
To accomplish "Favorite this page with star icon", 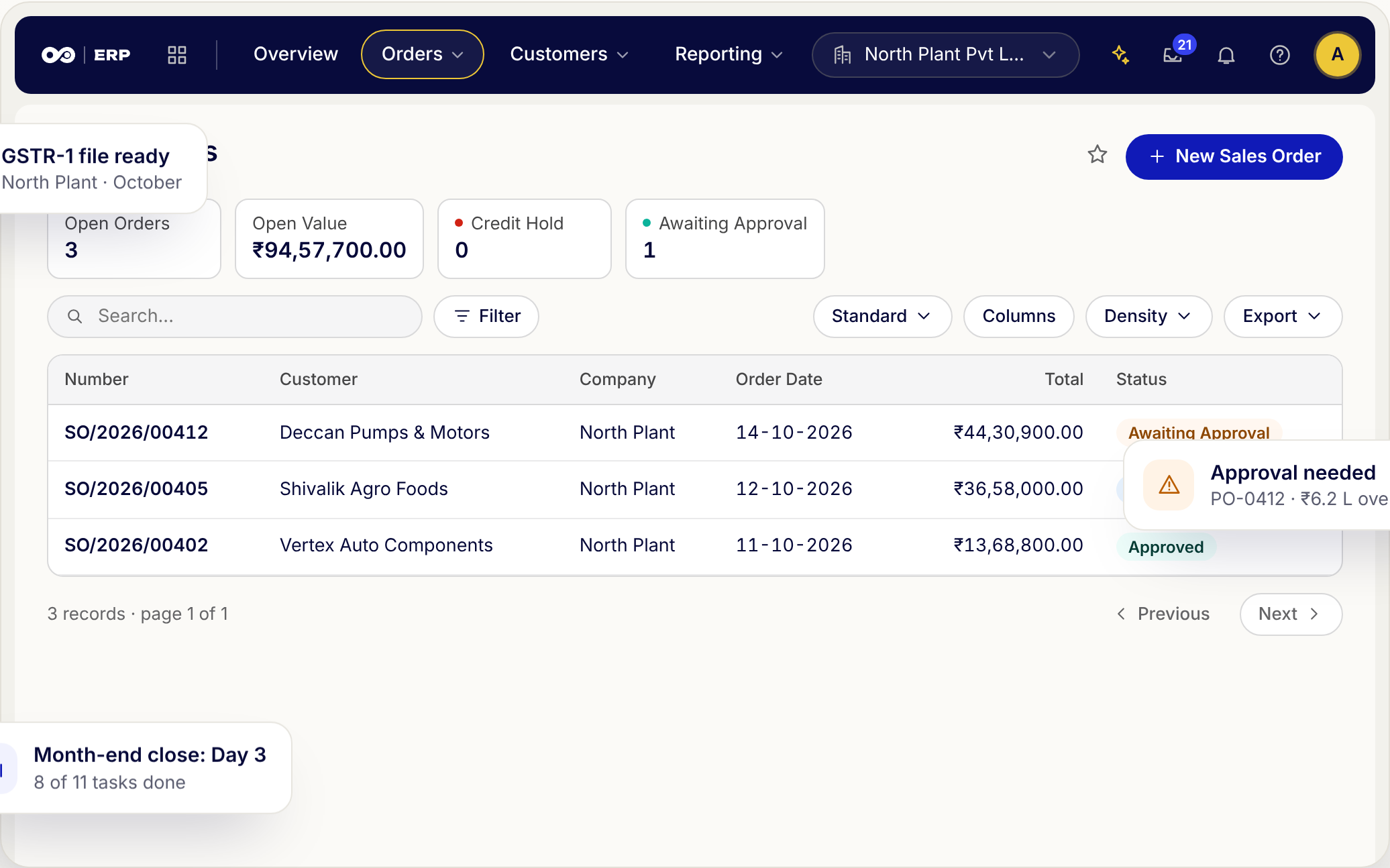I will [x=1098, y=155].
